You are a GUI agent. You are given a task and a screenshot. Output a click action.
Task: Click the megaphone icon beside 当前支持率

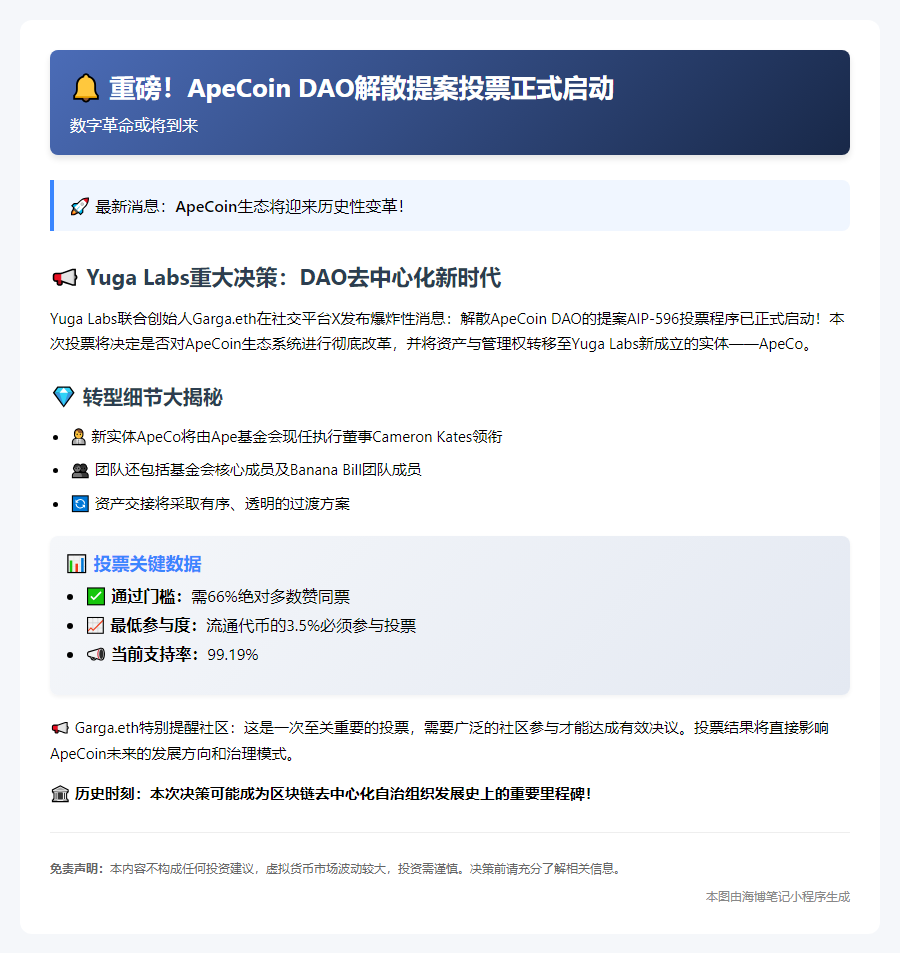coord(96,655)
